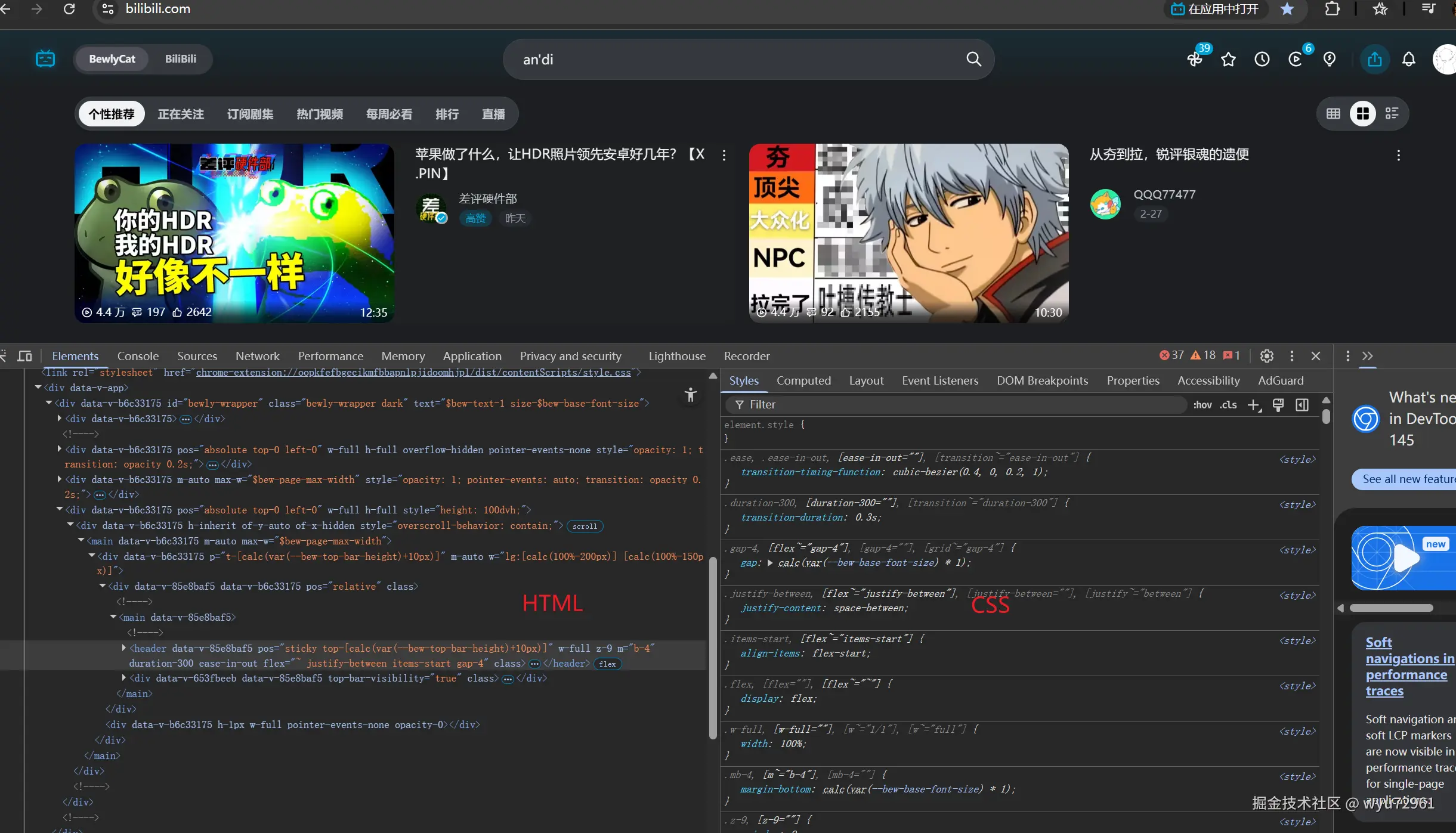
Task: Switch to the Console tab
Action: [x=138, y=356]
